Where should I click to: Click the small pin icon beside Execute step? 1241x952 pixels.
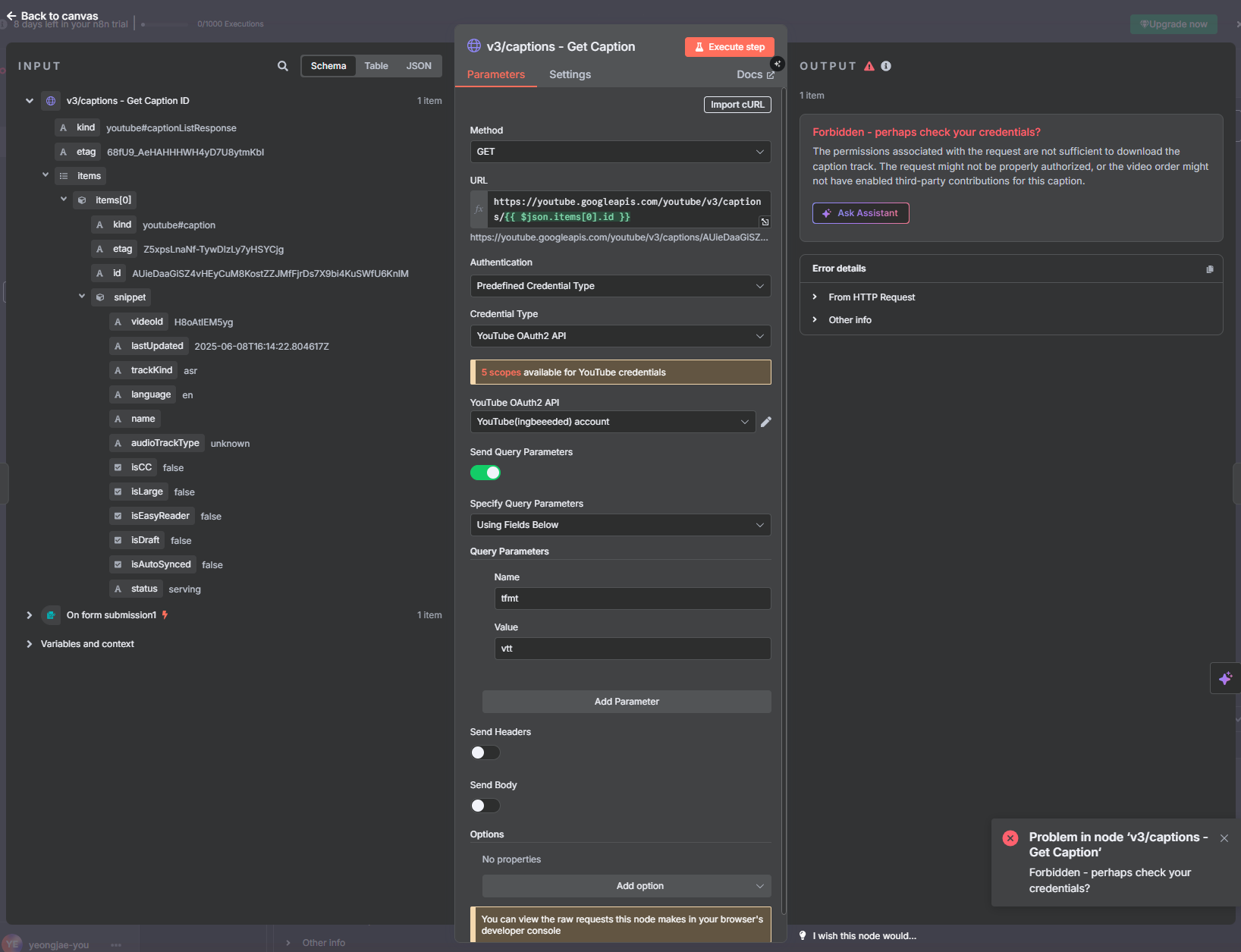coord(778,64)
